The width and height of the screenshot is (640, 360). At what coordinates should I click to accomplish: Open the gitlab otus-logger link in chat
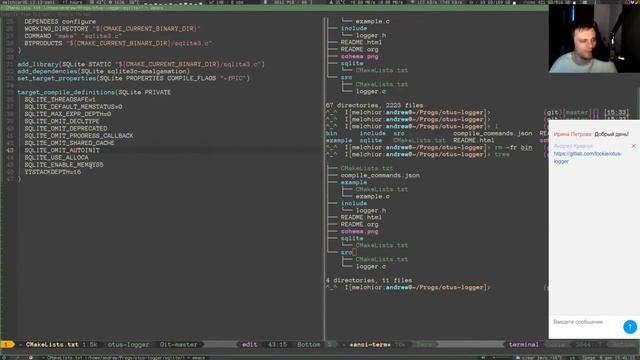click(587, 157)
